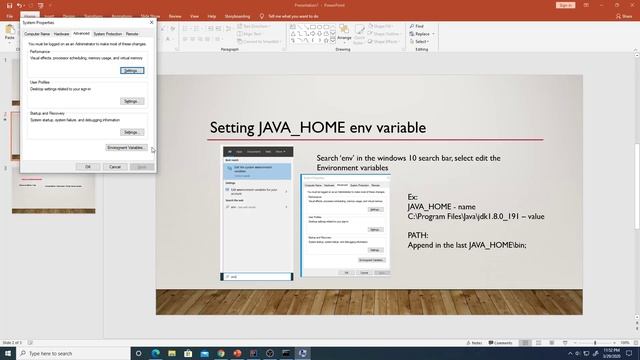Click User Profiles Settings button
Screen dimensions: 640x360
(x=132, y=101)
